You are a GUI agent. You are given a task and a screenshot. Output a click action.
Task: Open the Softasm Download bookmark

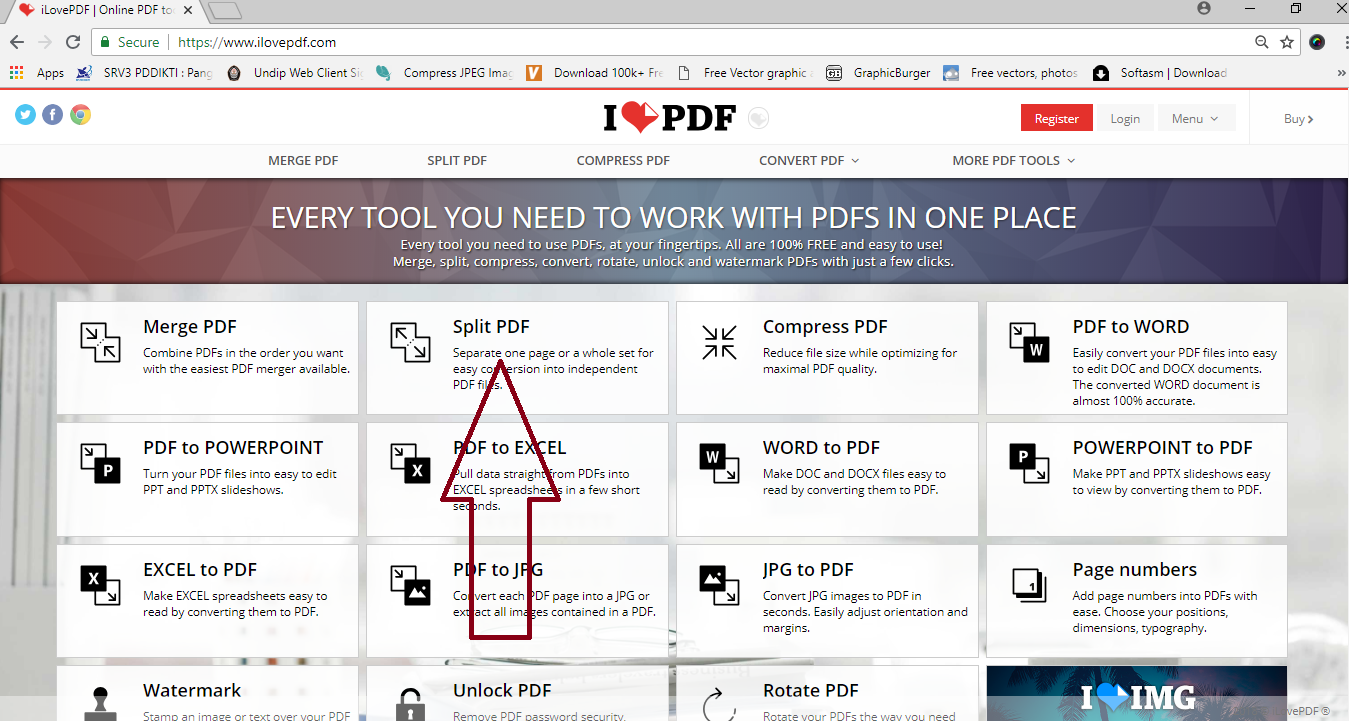pyautogui.click(x=1161, y=73)
